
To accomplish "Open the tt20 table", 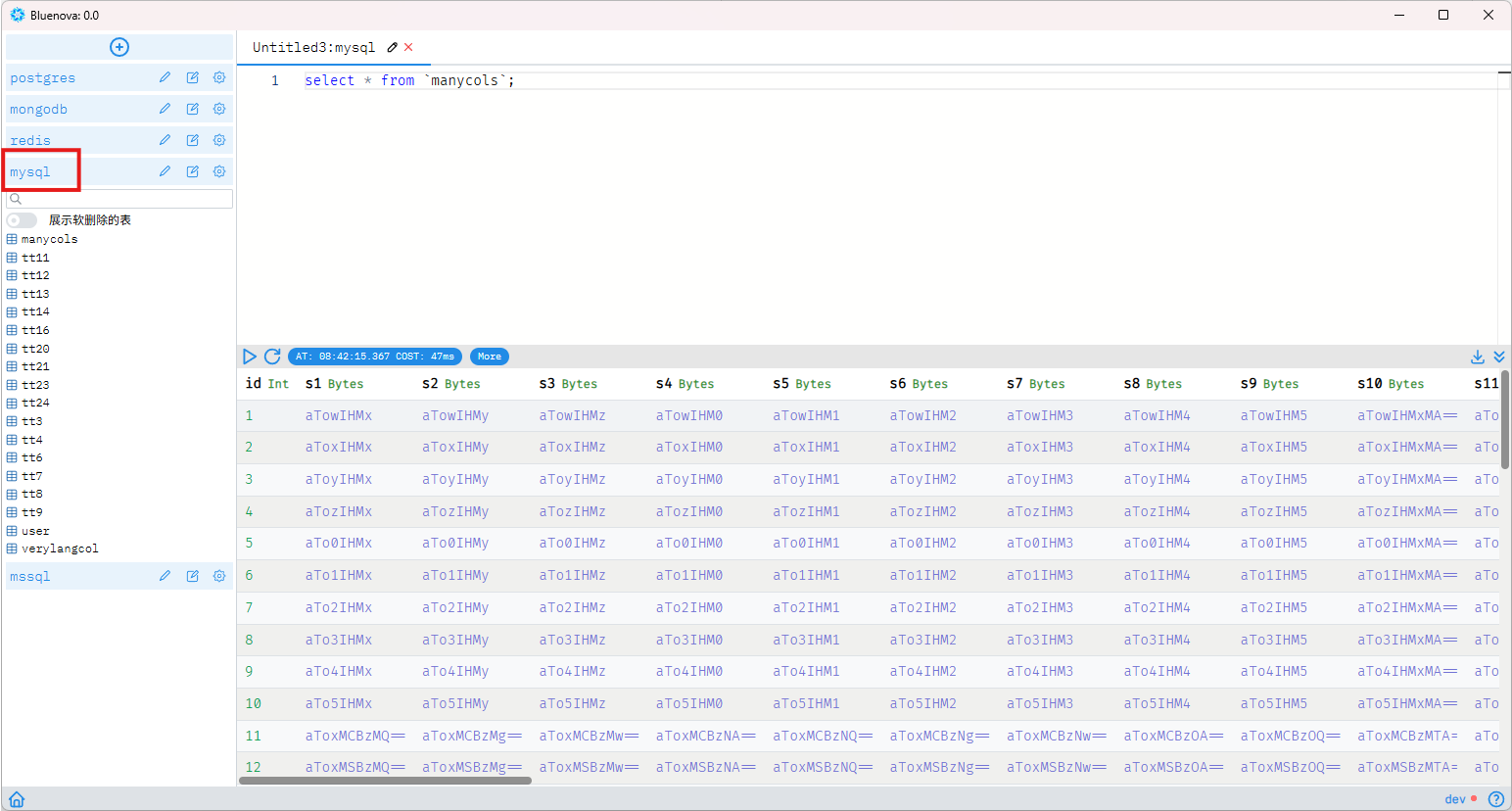I will pyautogui.click(x=27, y=349).
